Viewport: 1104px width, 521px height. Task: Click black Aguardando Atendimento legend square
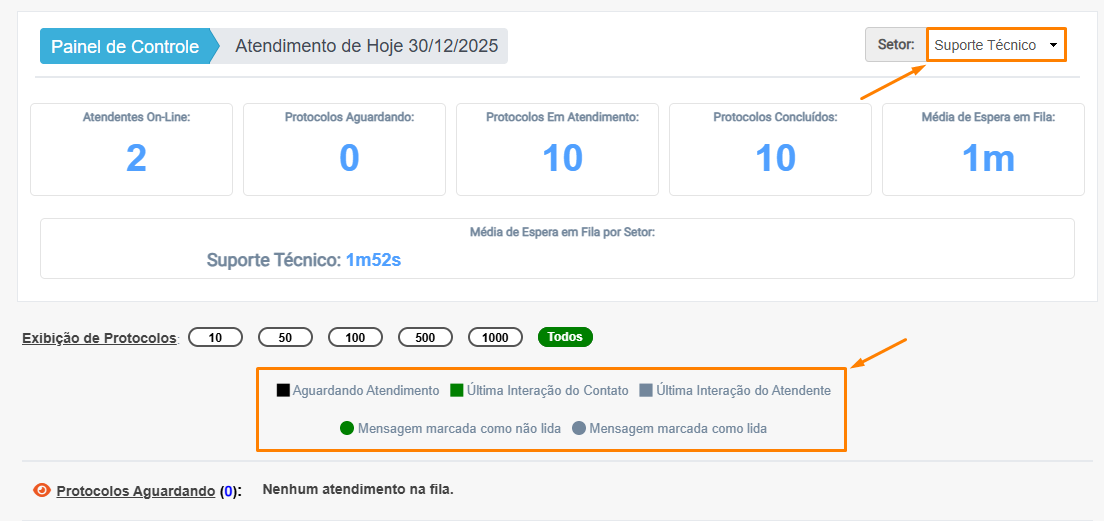point(283,391)
